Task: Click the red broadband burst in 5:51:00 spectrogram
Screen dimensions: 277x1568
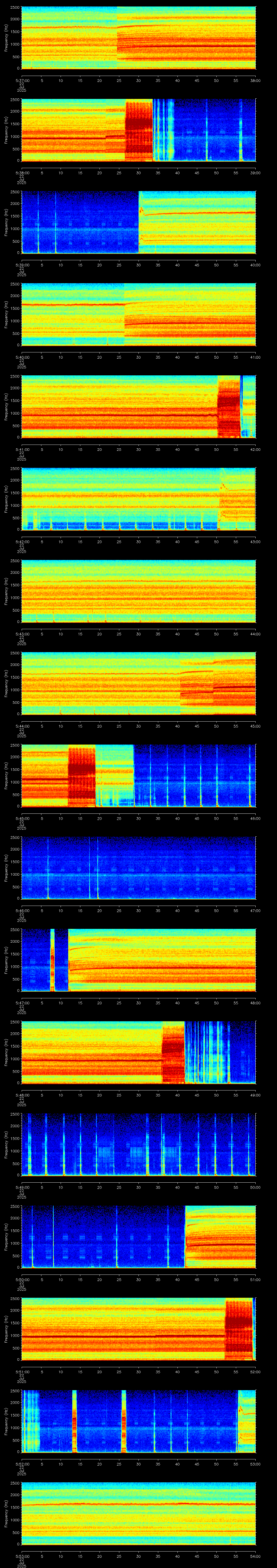Action: coord(239,1329)
